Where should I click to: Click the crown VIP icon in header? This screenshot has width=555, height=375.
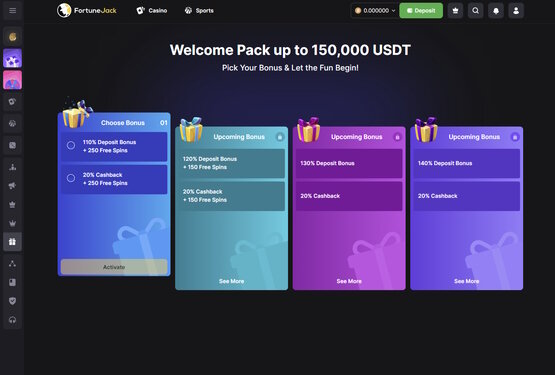(455, 11)
